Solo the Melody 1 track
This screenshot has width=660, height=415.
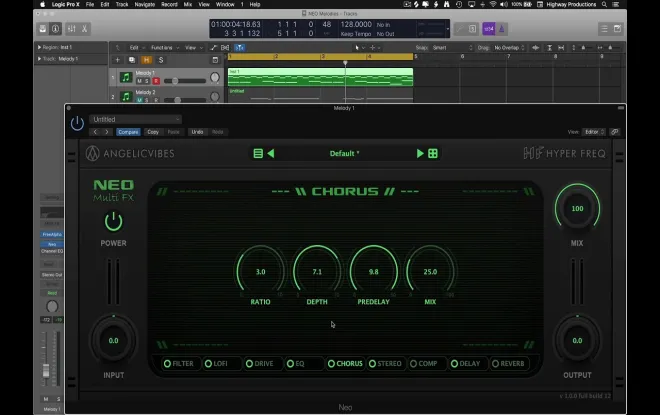click(x=147, y=81)
